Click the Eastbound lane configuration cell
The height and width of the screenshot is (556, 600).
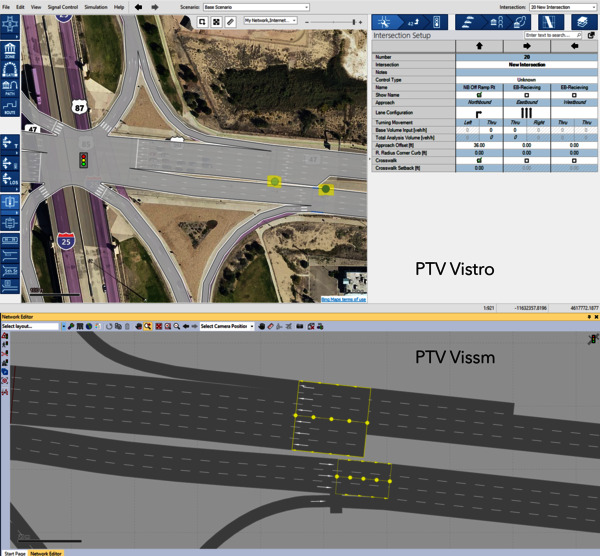pyautogui.click(x=527, y=113)
